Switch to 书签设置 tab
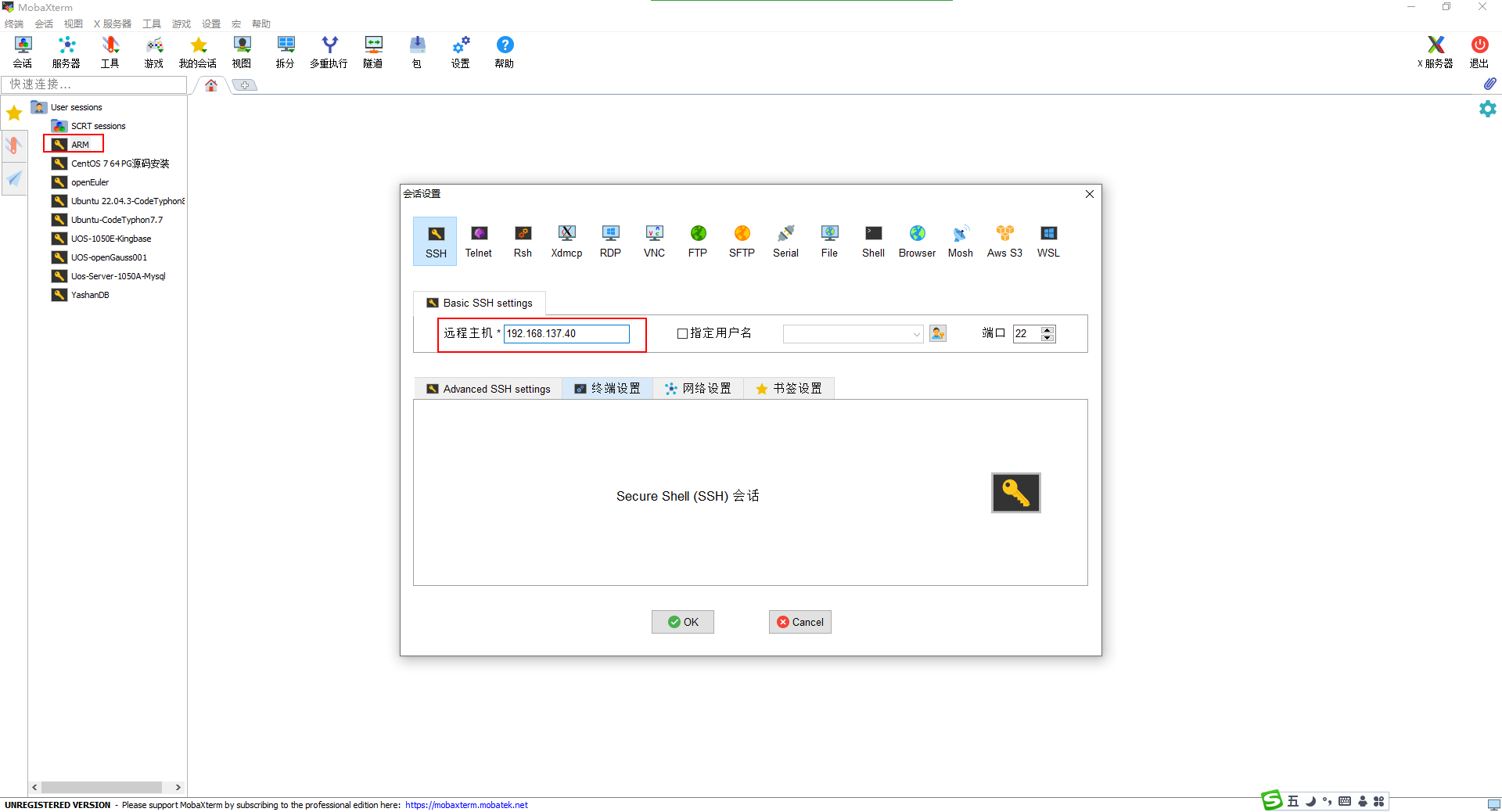1502x812 pixels. click(789, 389)
